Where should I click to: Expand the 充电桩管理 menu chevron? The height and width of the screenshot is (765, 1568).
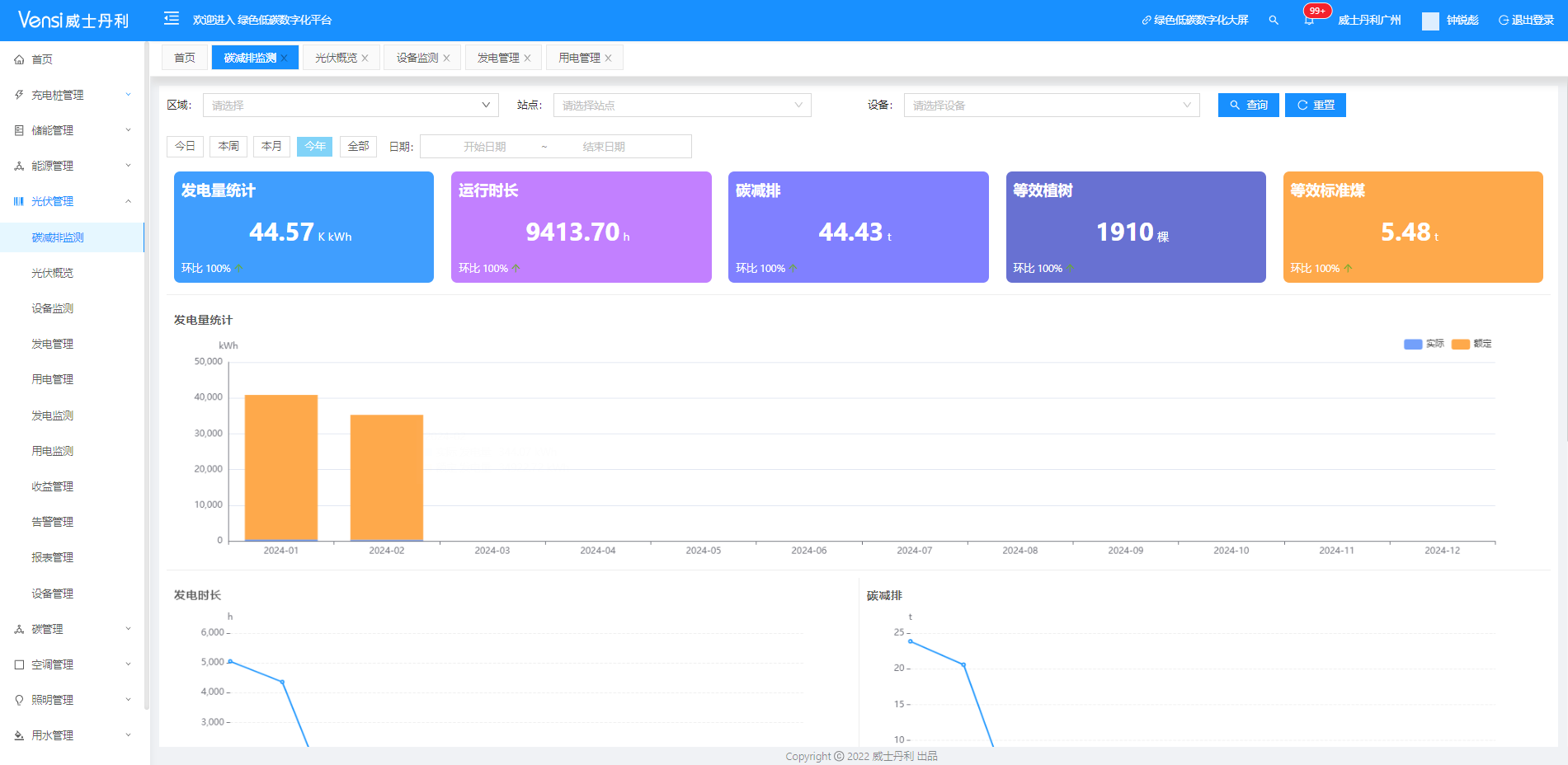128,95
